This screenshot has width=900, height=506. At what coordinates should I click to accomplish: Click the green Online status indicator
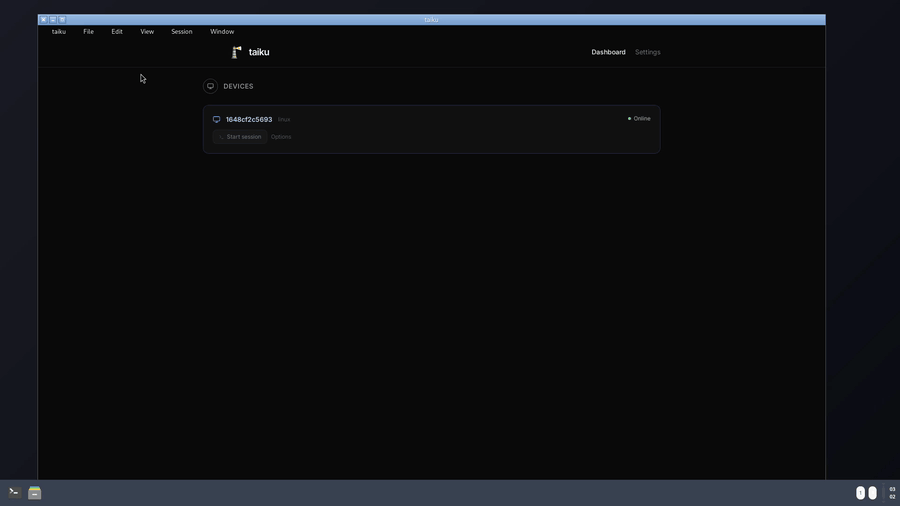coord(639,119)
